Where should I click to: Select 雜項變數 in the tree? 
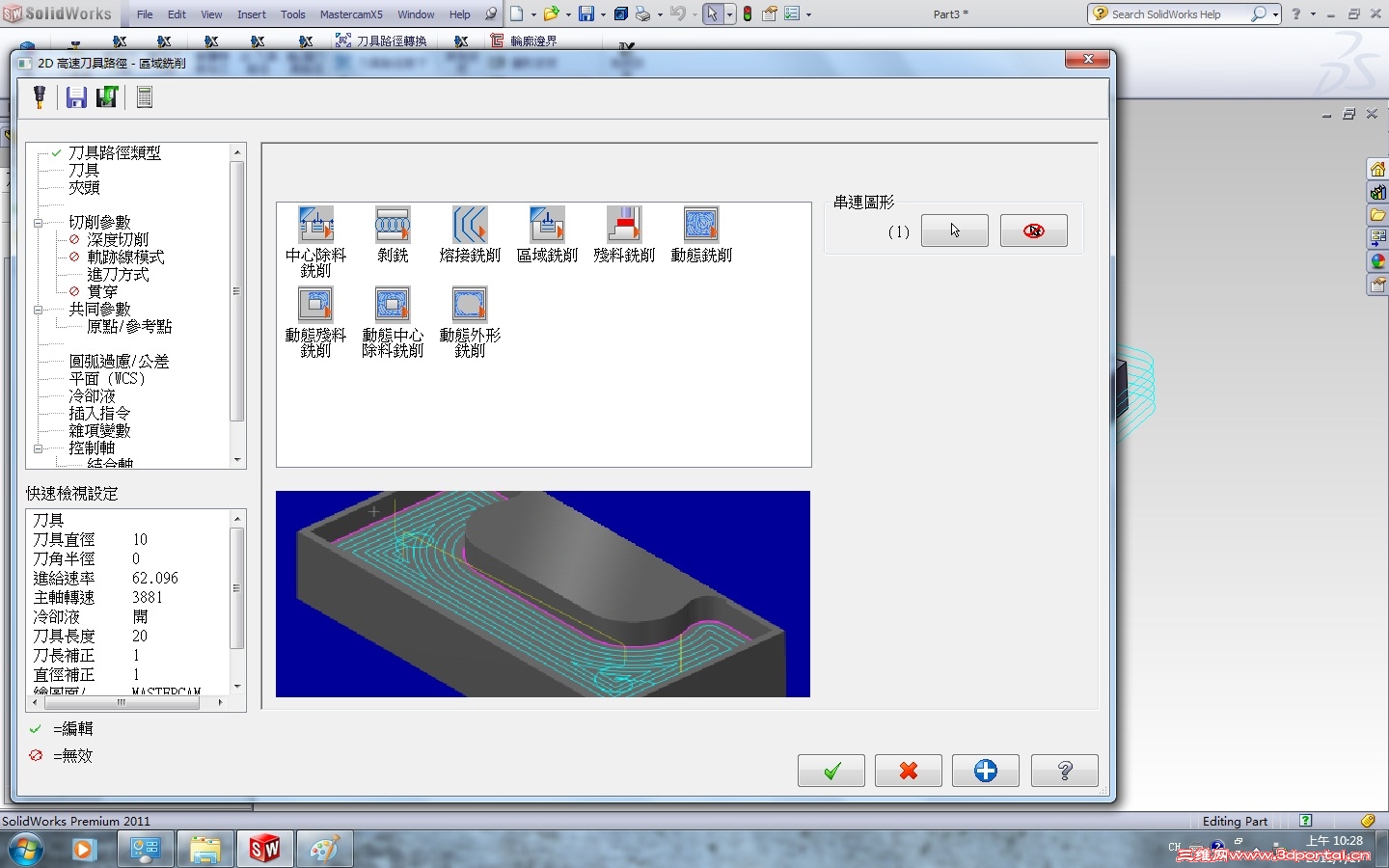pyautogui.click(x=99, y=430)
